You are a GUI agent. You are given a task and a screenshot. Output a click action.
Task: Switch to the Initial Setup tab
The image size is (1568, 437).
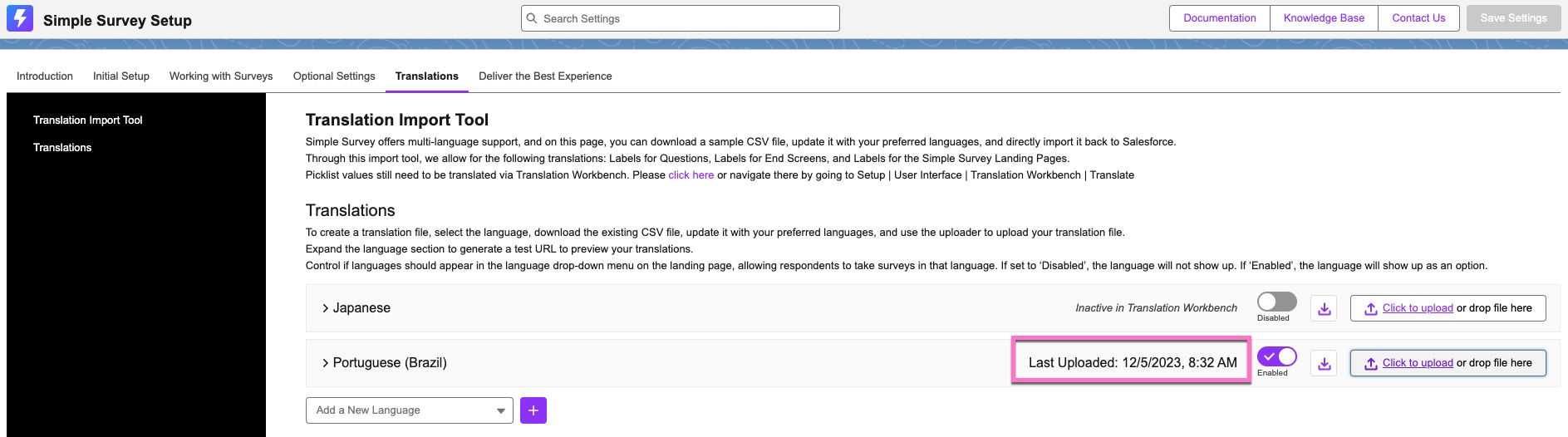121,76
